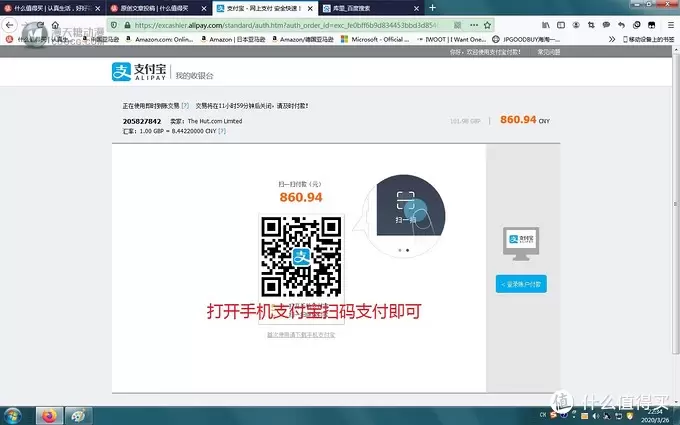680x425 pixels.
Task: Click the order number 205827842
Action: click(142, 121)
